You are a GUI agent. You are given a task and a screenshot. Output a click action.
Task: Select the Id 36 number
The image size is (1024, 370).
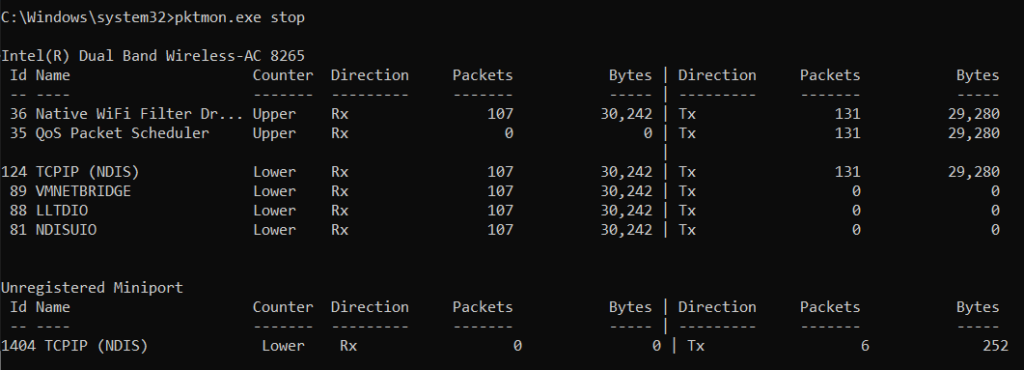pos(18,114)
